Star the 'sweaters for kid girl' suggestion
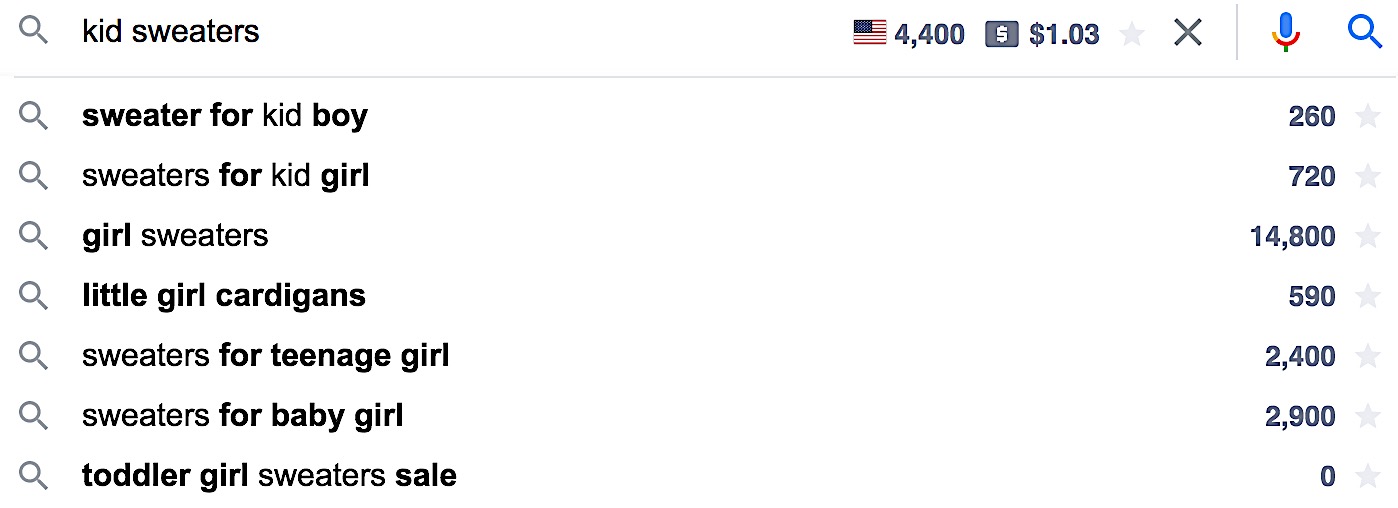Screen dimensions: 1398x508 1367,177
